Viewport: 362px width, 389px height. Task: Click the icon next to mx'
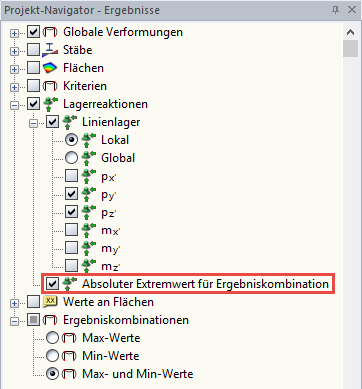[x=89, y=230]
